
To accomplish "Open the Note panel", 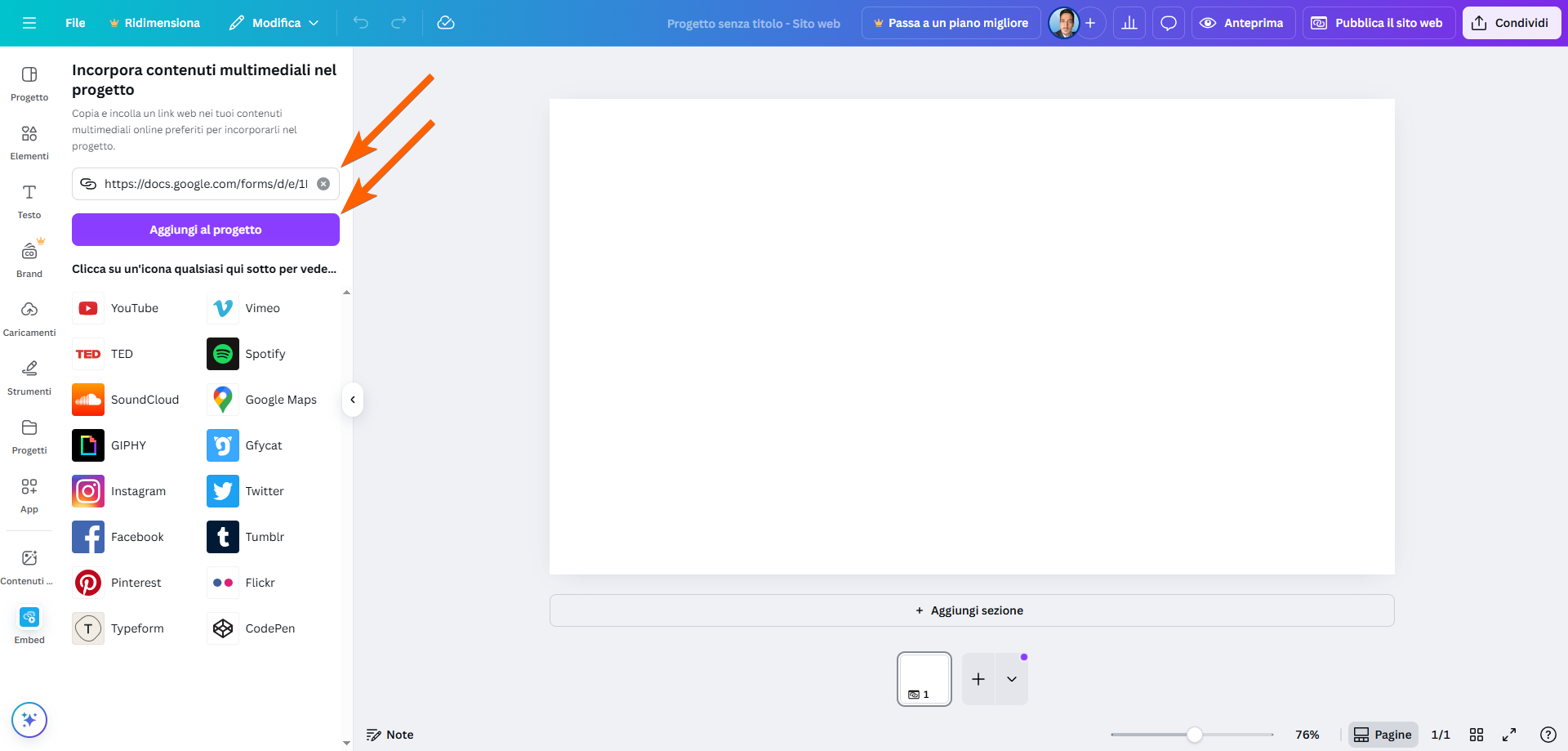I will click(x=390, y=735).
